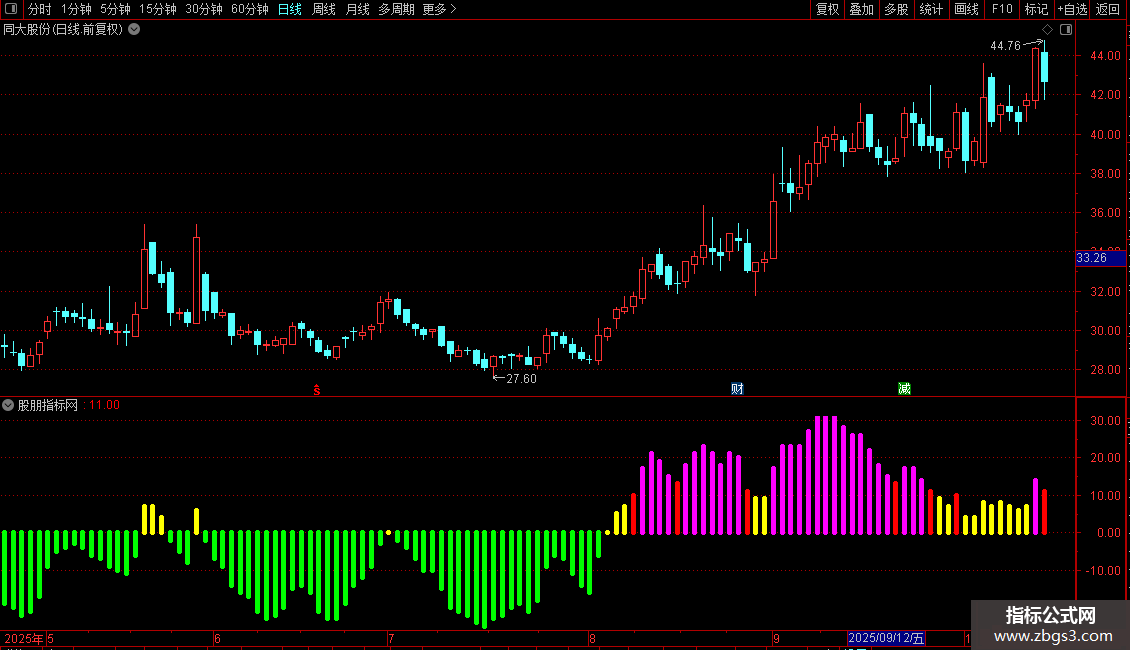Click the 36.00 price axis label
This screenshot has width=1130, height=650.
(1105, 213)
